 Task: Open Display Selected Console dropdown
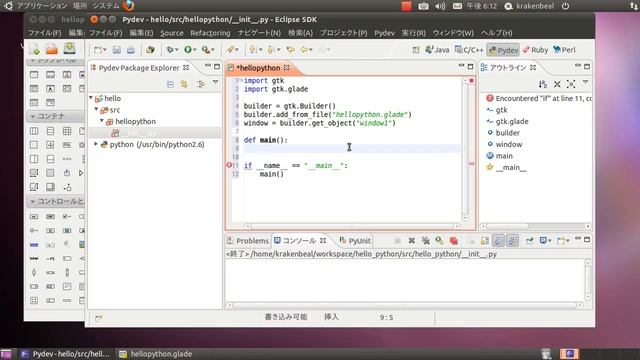[x=550, y=241]
